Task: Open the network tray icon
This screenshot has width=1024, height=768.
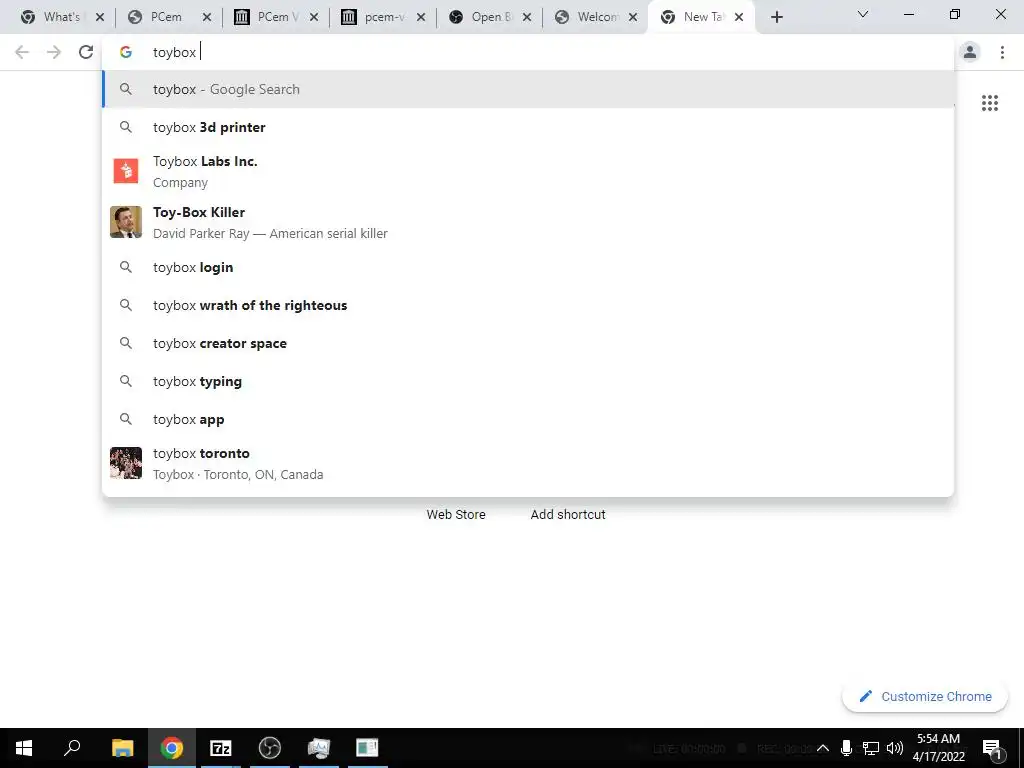Action: pos(870,748)
